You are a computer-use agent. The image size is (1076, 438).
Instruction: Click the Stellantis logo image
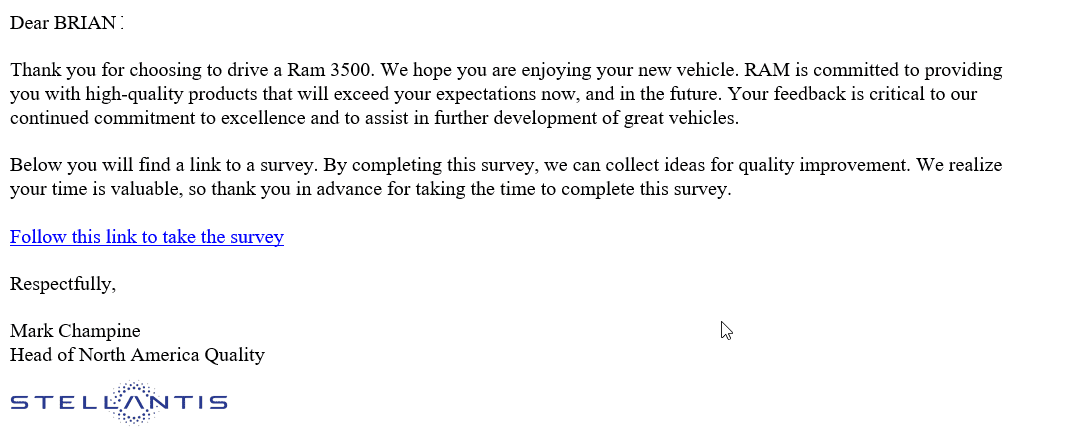coord(119,402)
